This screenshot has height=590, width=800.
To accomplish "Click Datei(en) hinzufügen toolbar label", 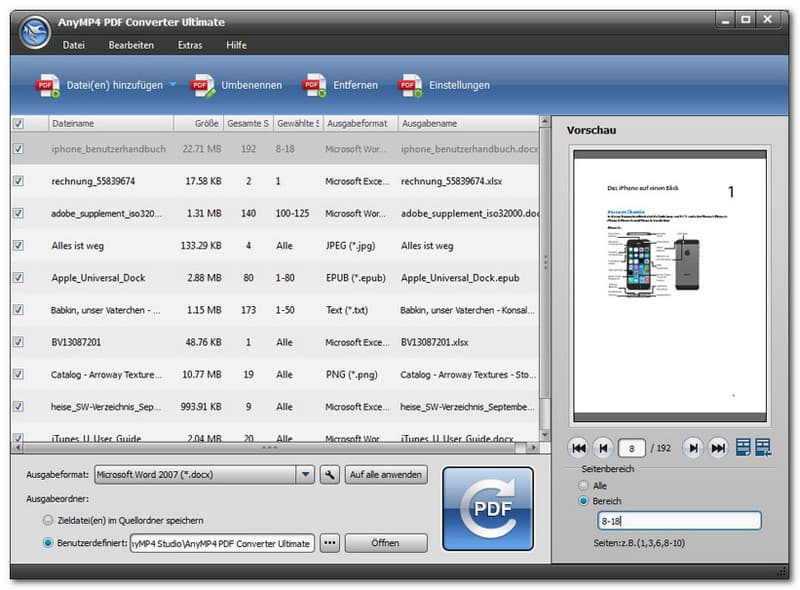I will point(115,85).
